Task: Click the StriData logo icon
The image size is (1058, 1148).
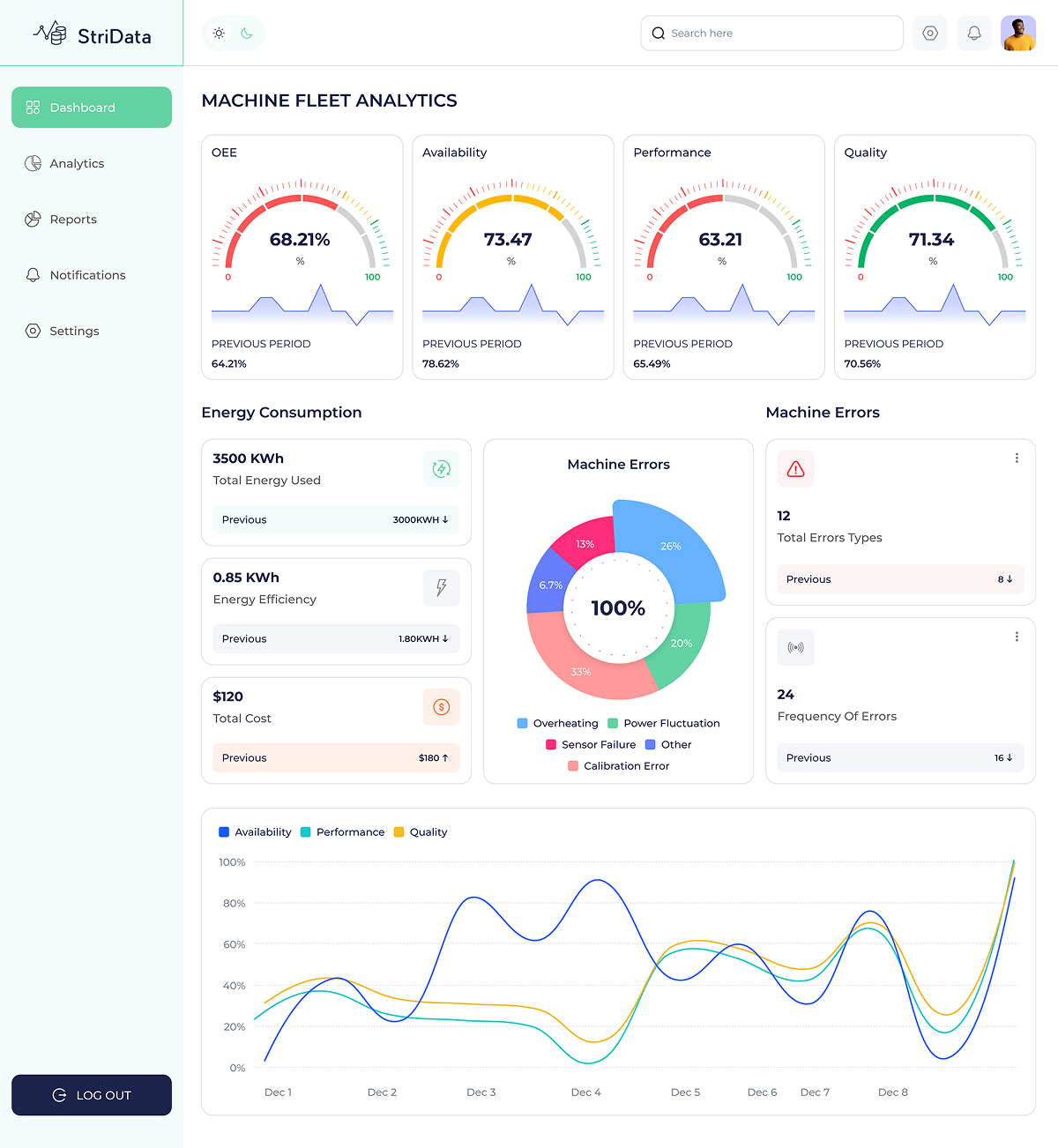Action: pos(50,34)
